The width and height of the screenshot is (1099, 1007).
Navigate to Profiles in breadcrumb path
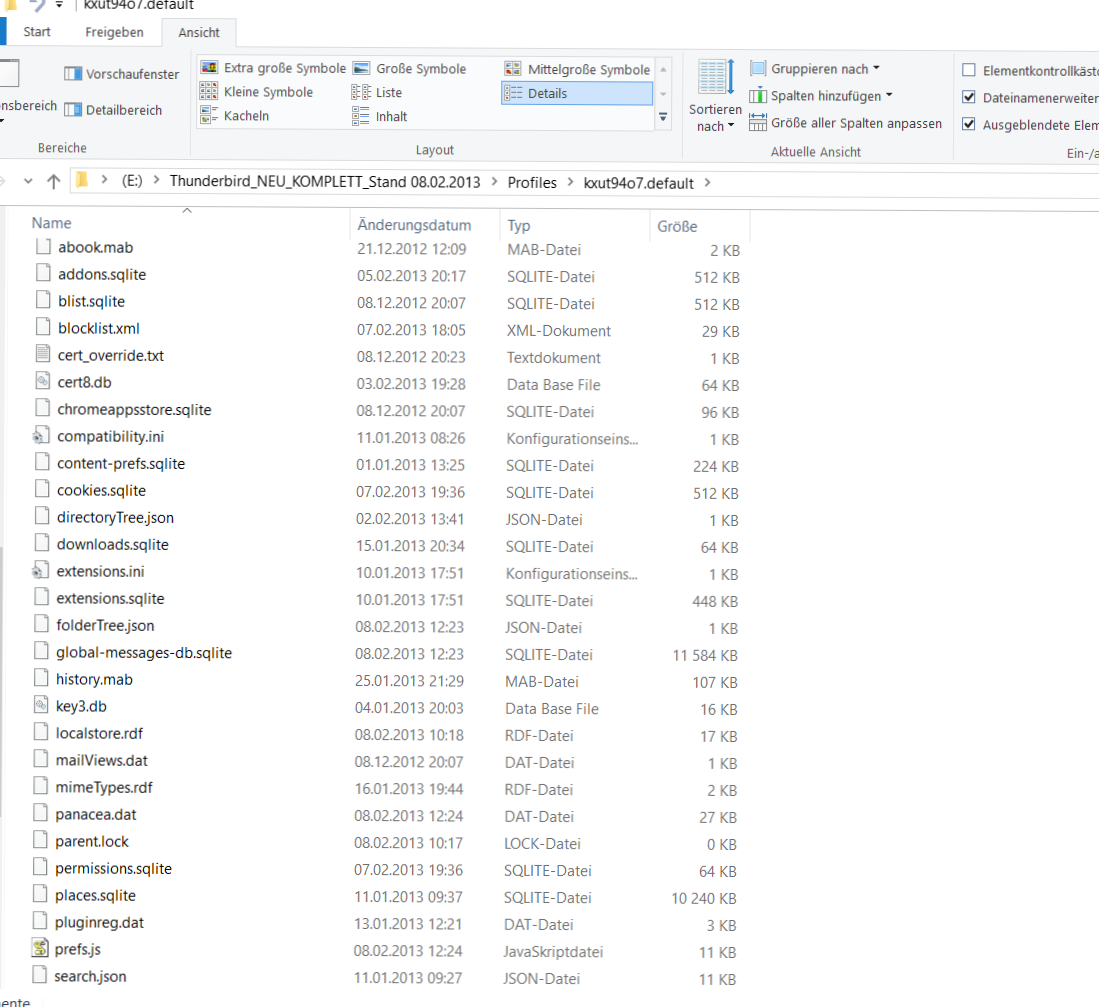(x=532, y=183)
